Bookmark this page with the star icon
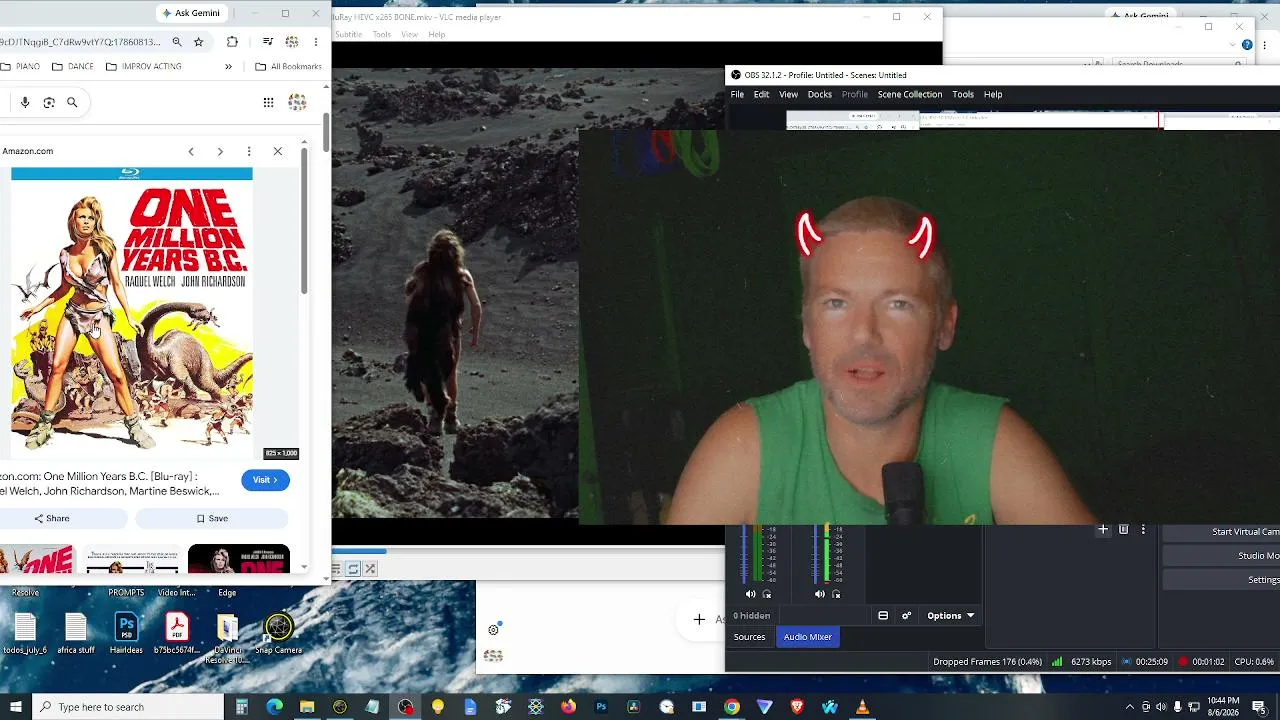1280x720 pixels. [x=198, y=42]
